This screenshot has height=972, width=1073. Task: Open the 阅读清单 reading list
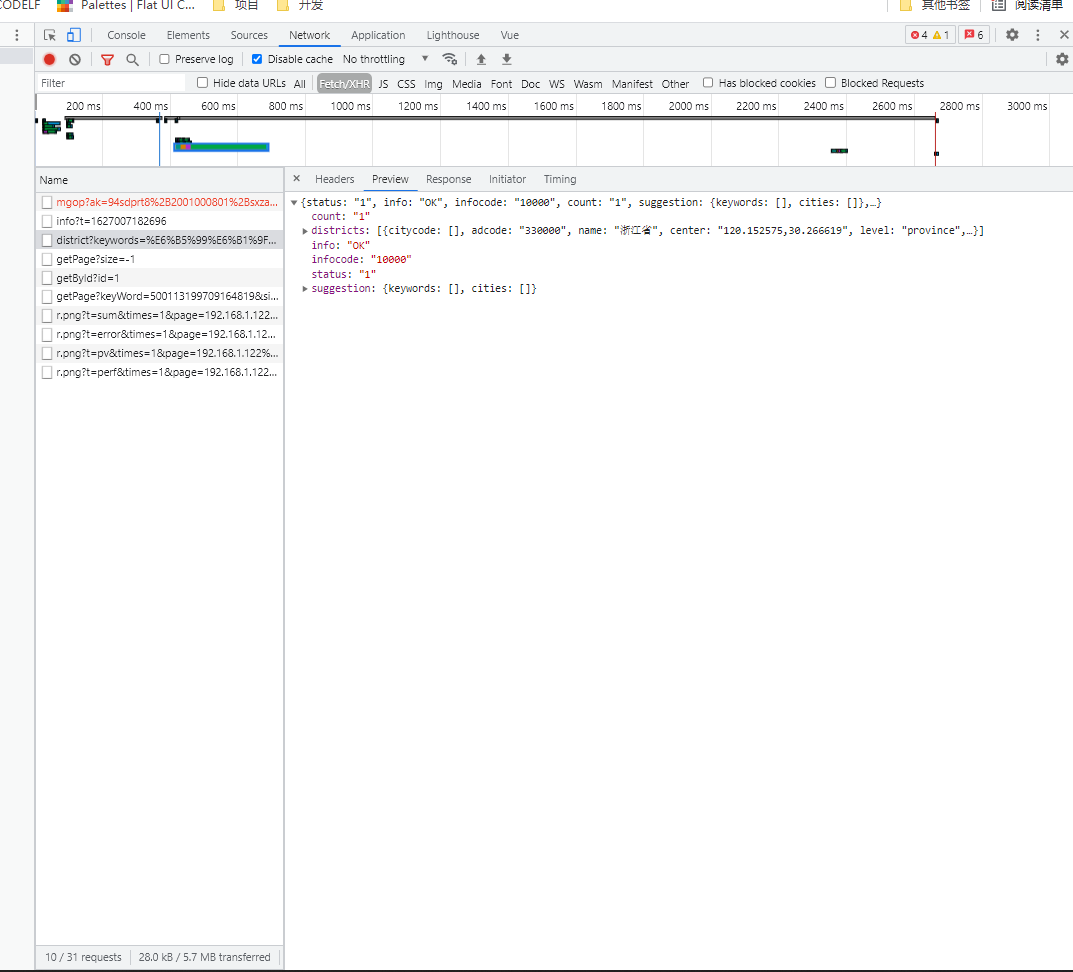[1027, 5]
